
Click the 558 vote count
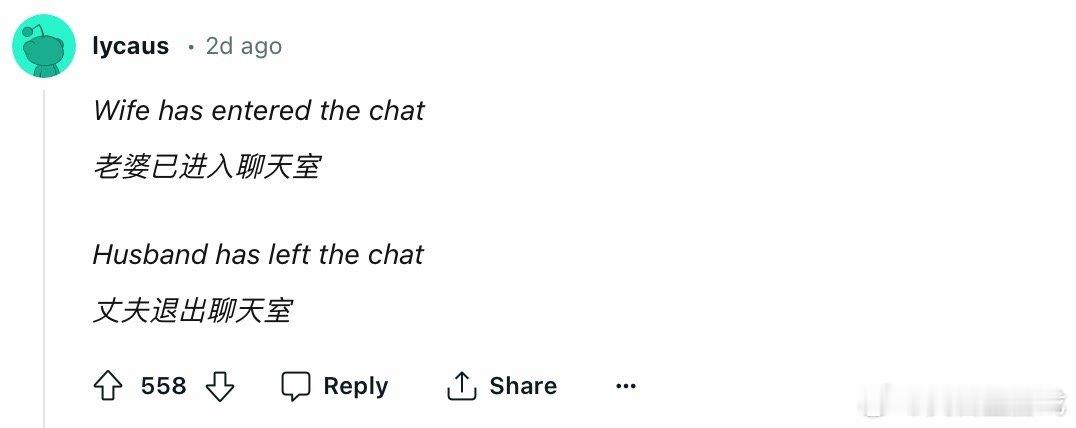pos(163,387)
